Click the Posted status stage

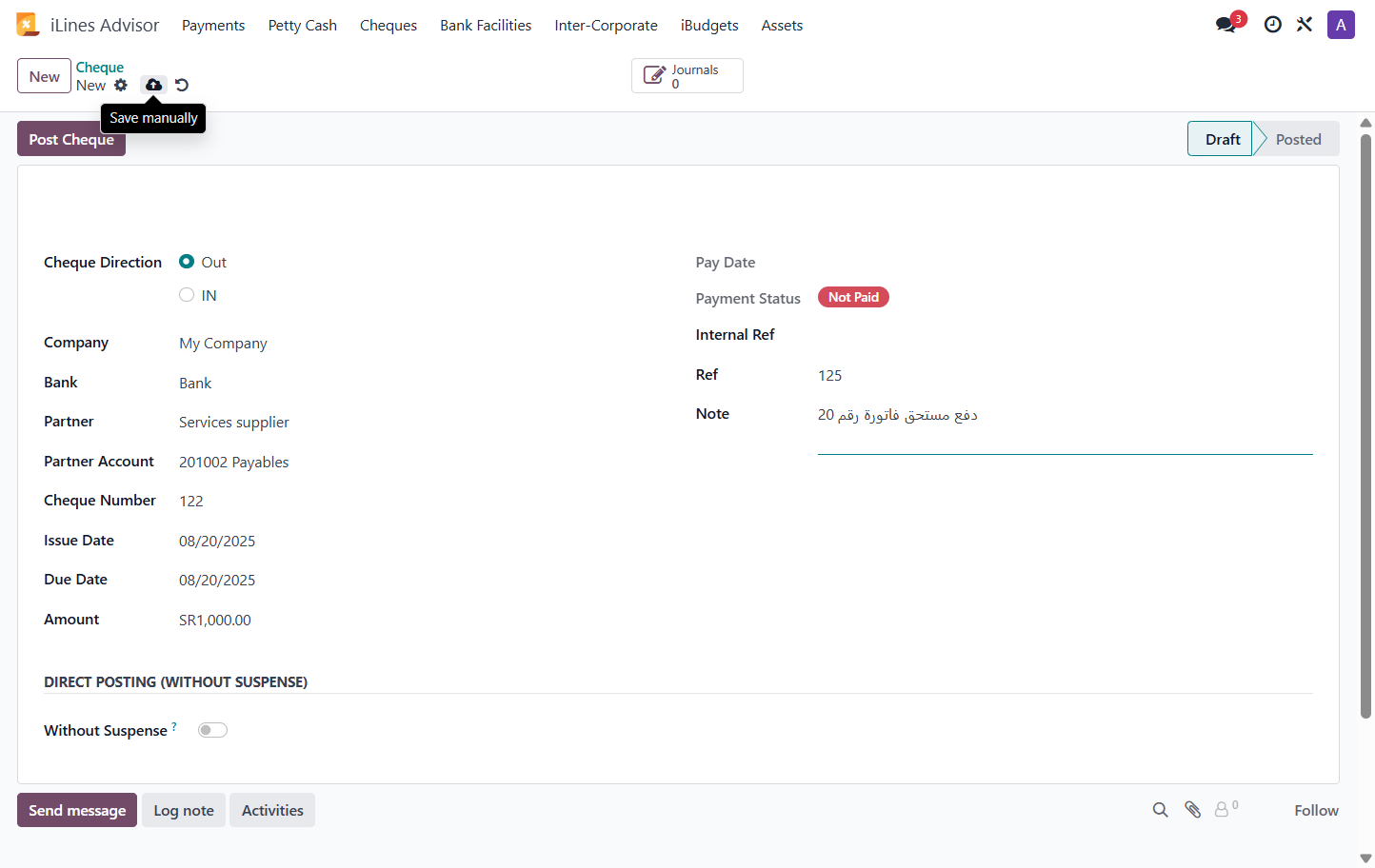(x=1297, y=139)
